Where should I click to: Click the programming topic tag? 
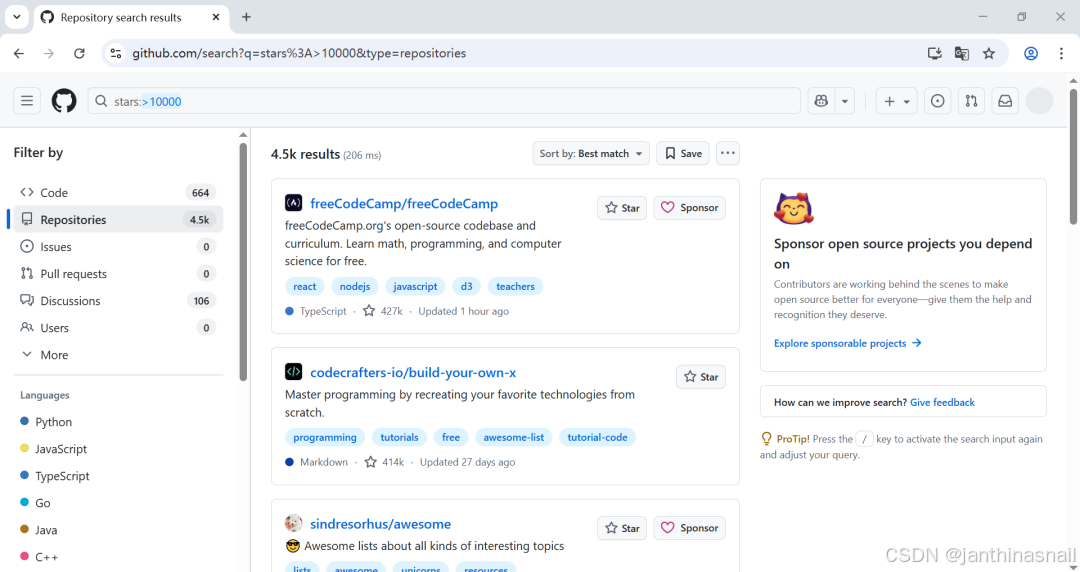click(x=325, y=437)
